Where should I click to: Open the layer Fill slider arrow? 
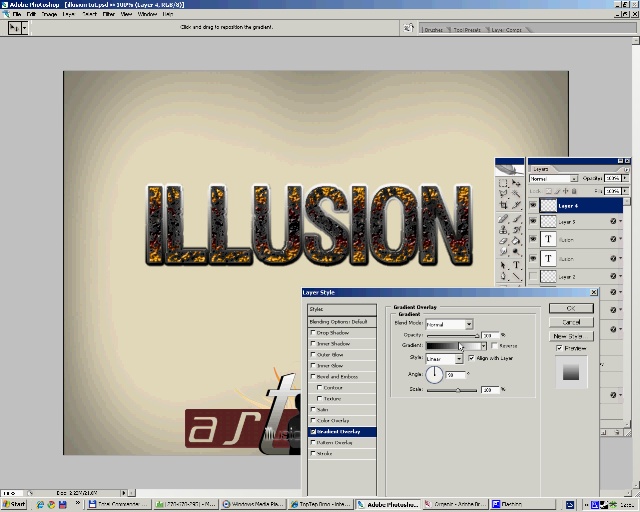point(625,191)
